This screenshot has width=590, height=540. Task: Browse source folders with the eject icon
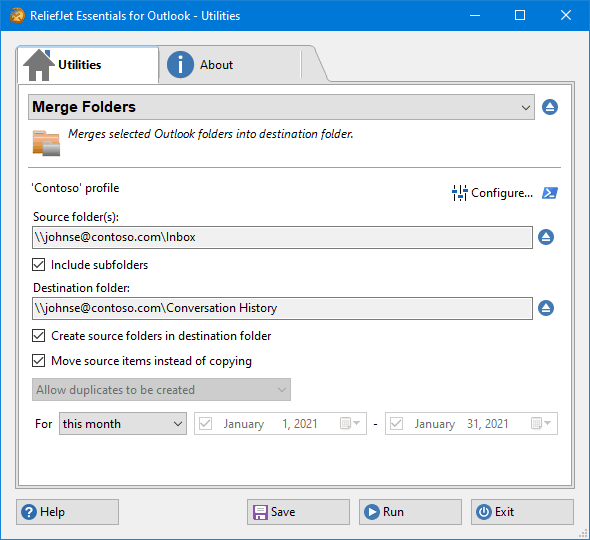tap(546, 237)
